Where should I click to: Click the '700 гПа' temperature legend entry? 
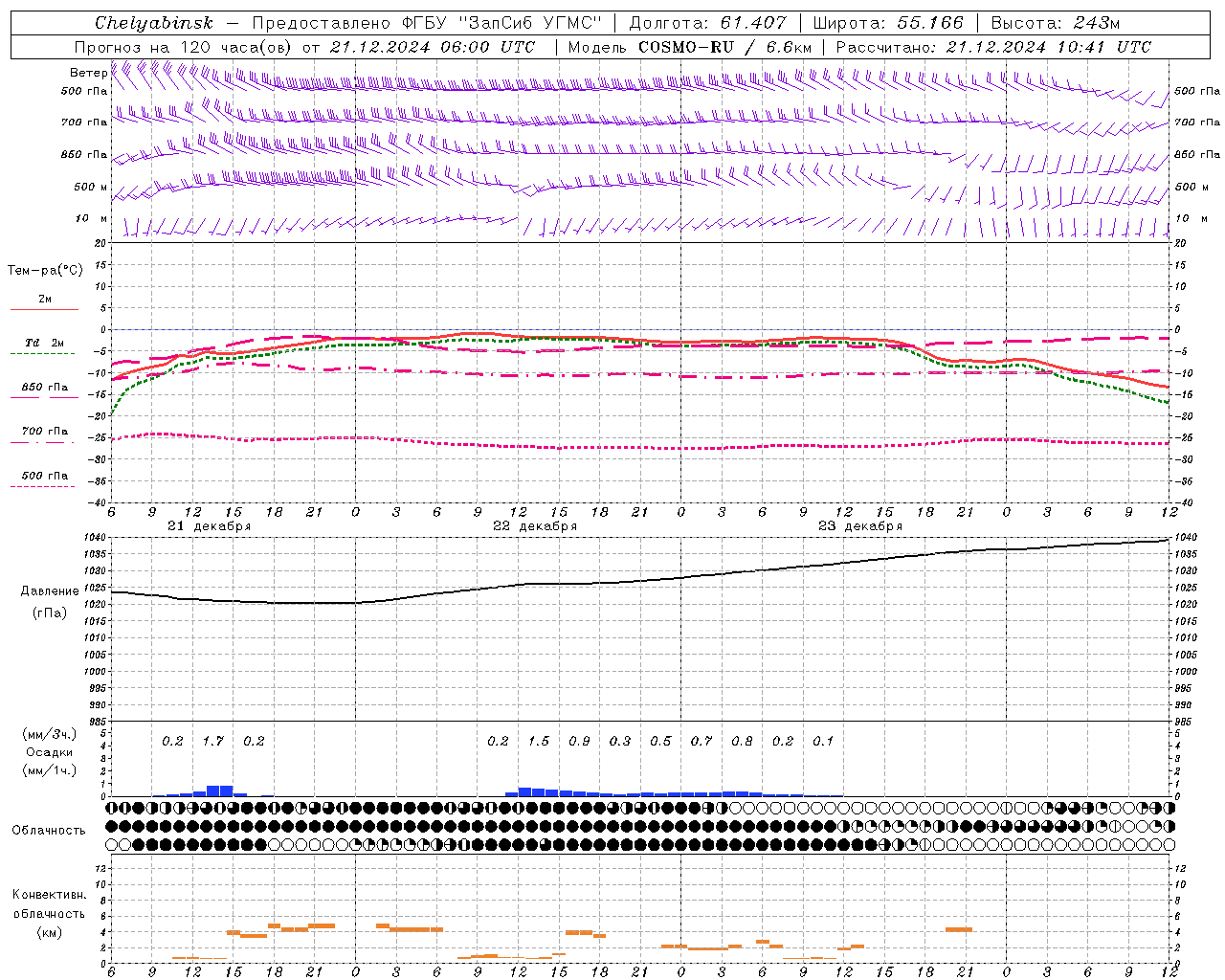tap(45, 431)
